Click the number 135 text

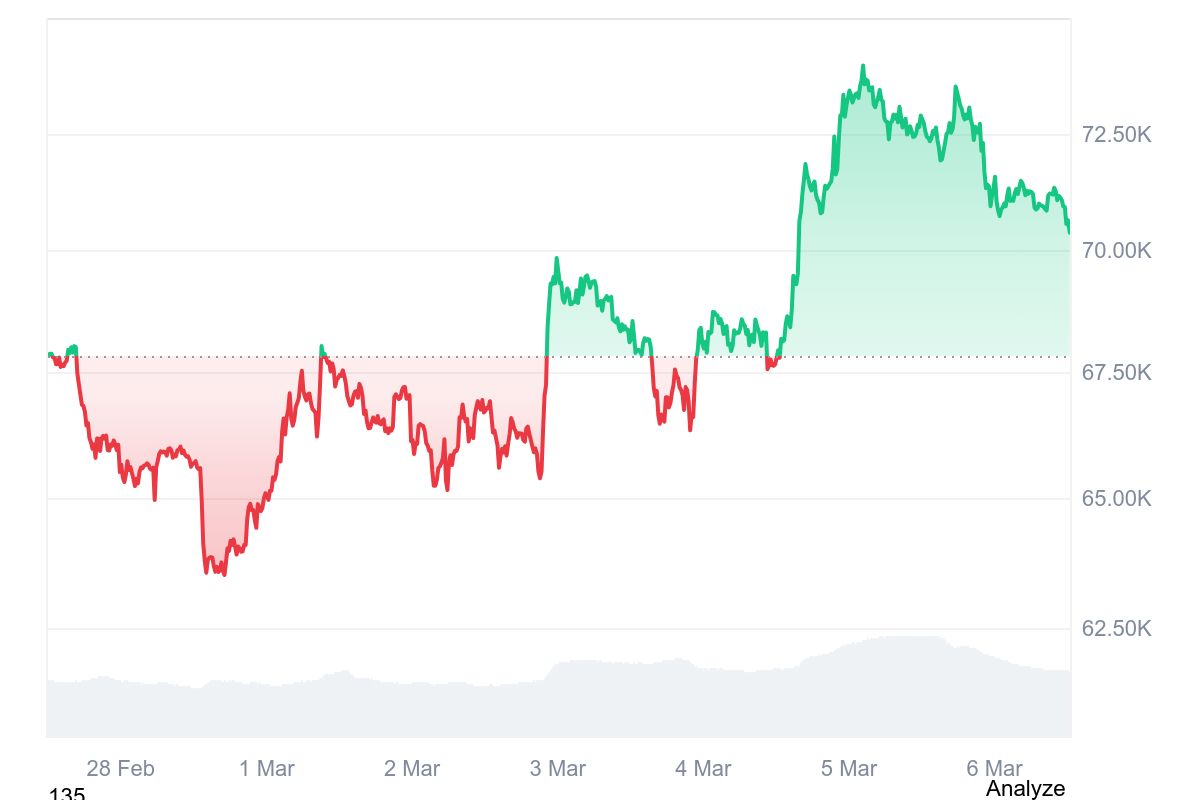(67, 794)
